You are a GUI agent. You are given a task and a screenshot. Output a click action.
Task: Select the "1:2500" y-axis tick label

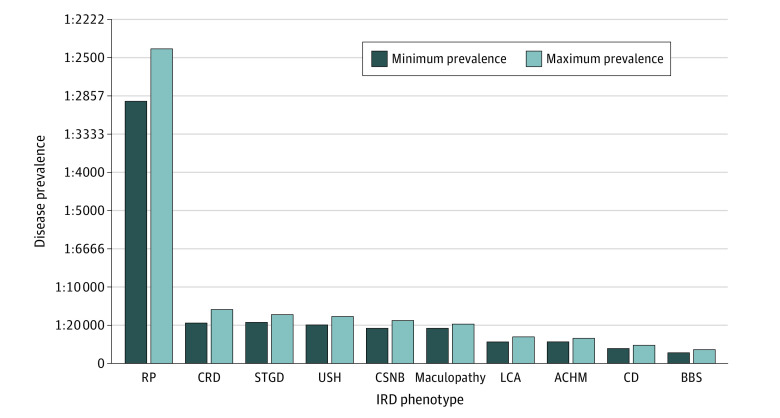pyautogui.click(x=89, y=58)
